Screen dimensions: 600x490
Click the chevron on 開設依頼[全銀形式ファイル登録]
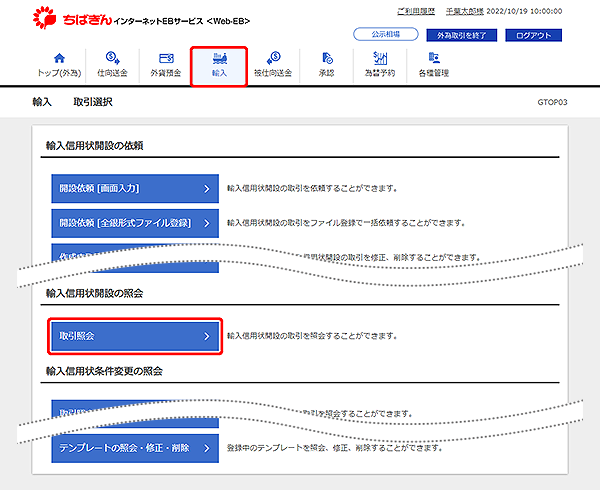207,223
